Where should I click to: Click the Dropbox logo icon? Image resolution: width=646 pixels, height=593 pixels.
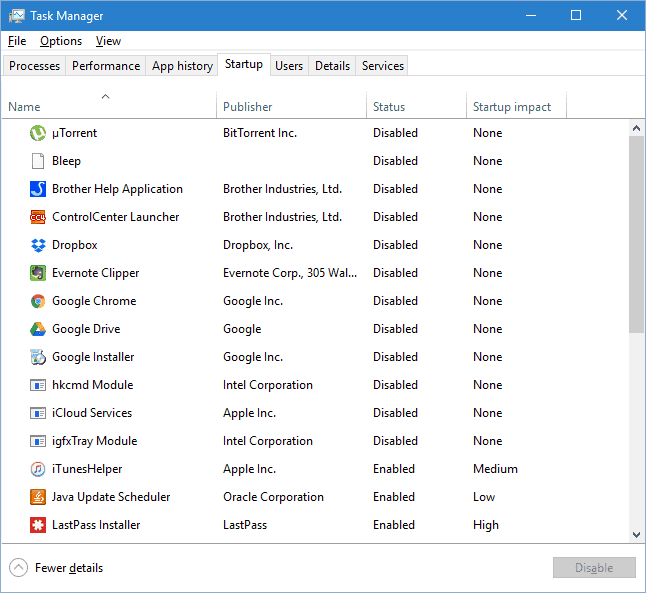point(38,245)
